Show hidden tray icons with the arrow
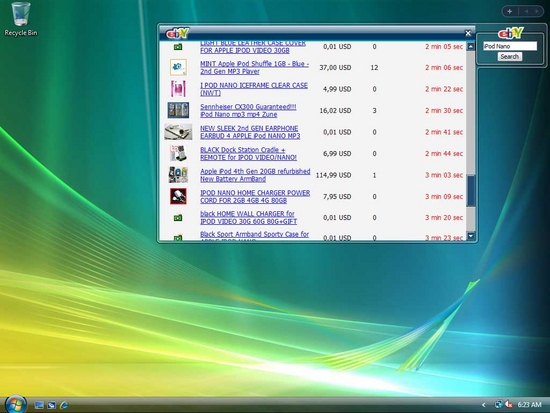 click(484, 405)
